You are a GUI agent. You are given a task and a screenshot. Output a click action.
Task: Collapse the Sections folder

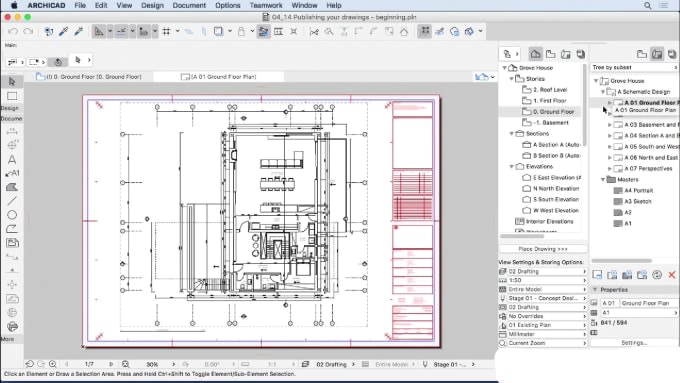[512, 134]
